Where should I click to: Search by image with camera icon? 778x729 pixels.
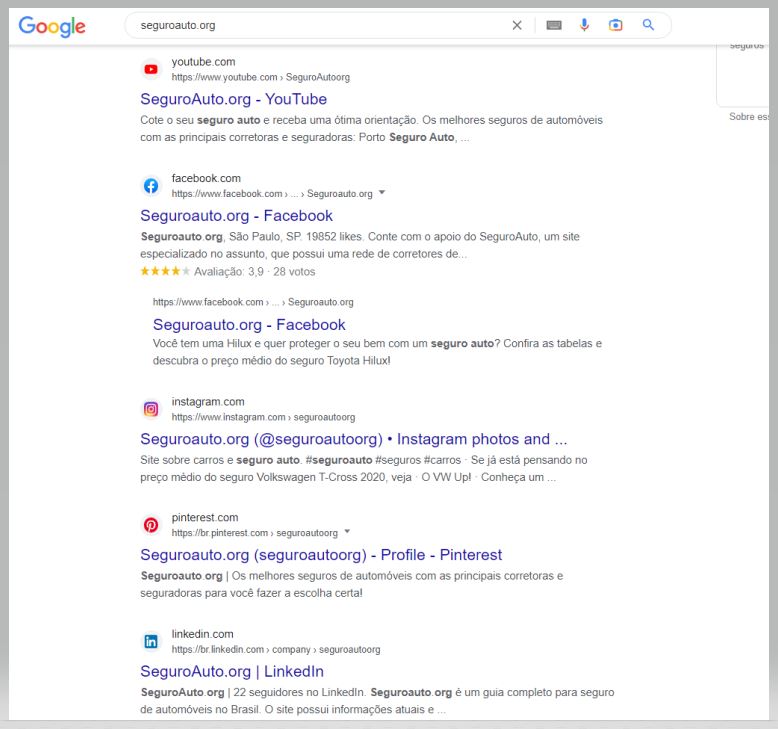pyautogui.click(x=615, y=25)
